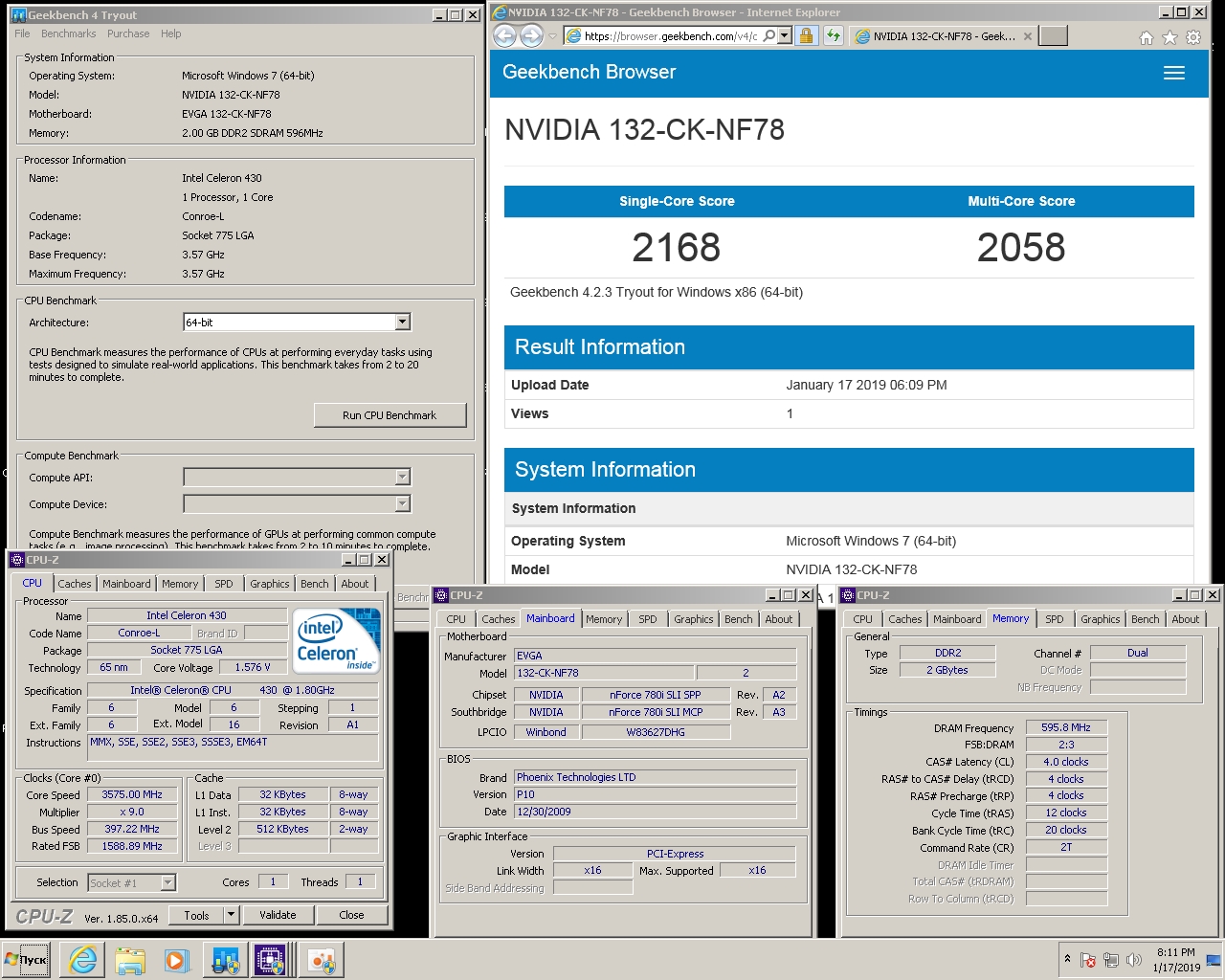Switch to Geekbench app on taskbar
Image resolution: width=1225 pixels, height=980 pixels.
click(x=225, y=960)
